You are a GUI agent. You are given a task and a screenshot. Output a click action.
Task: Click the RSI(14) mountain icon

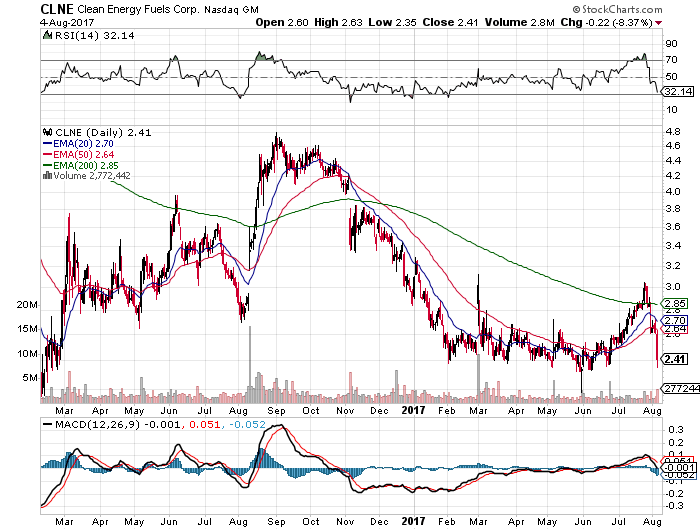47,35
